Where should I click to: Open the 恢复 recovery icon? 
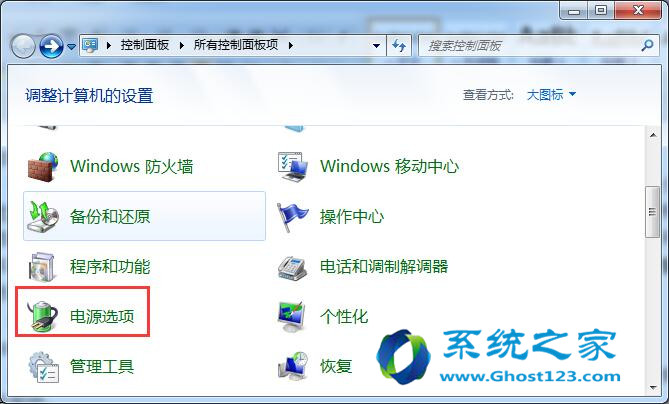click(x=293, y=366)
